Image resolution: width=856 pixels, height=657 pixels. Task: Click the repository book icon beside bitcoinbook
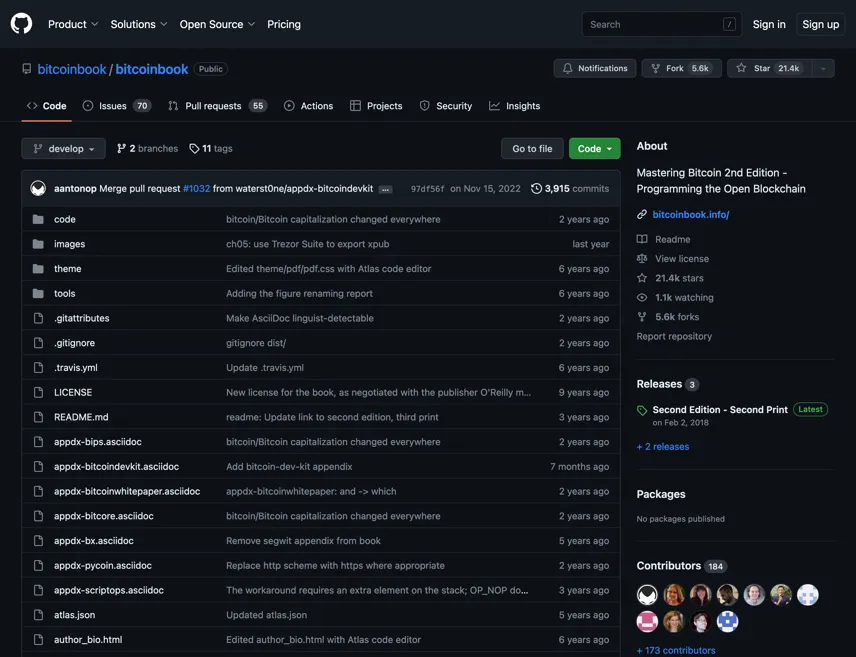click(27, 69)
